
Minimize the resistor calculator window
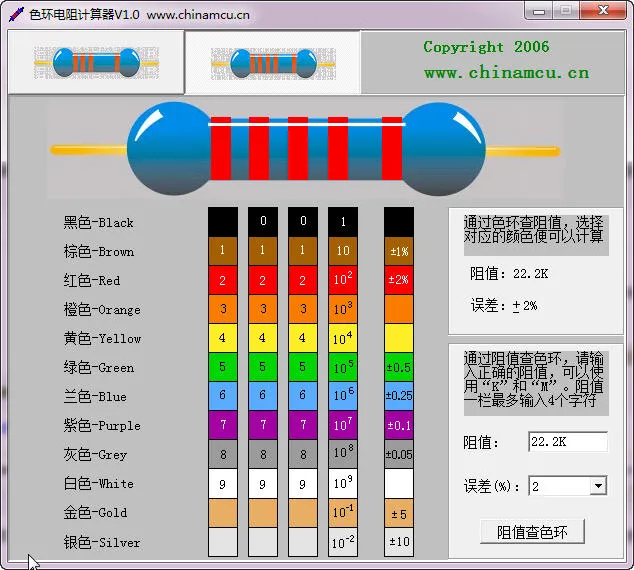(540, 12)
